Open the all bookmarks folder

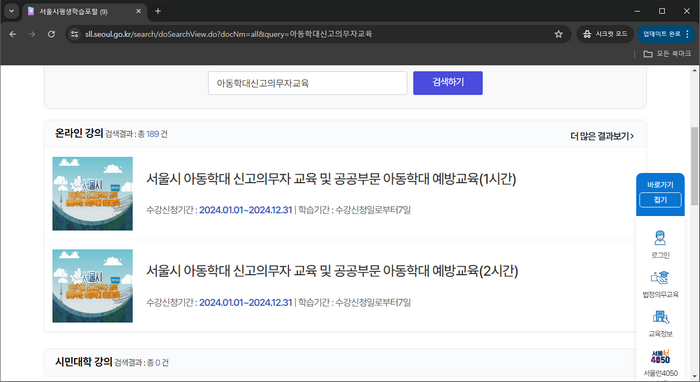[667, 54]
